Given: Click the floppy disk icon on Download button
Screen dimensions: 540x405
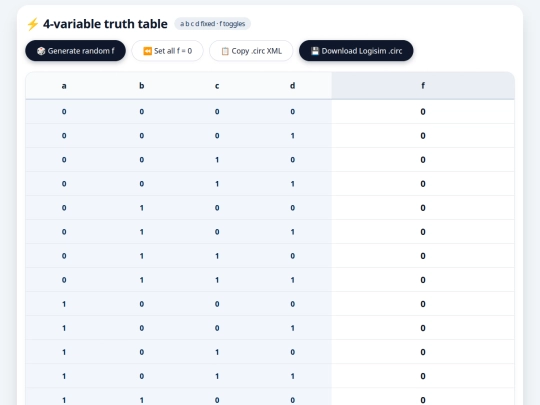Looking at the screenshot, I should 315,51.
